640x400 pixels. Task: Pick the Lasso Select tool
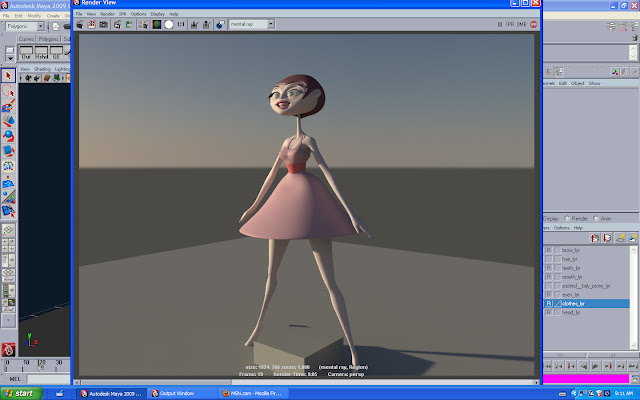pos(8,91)
